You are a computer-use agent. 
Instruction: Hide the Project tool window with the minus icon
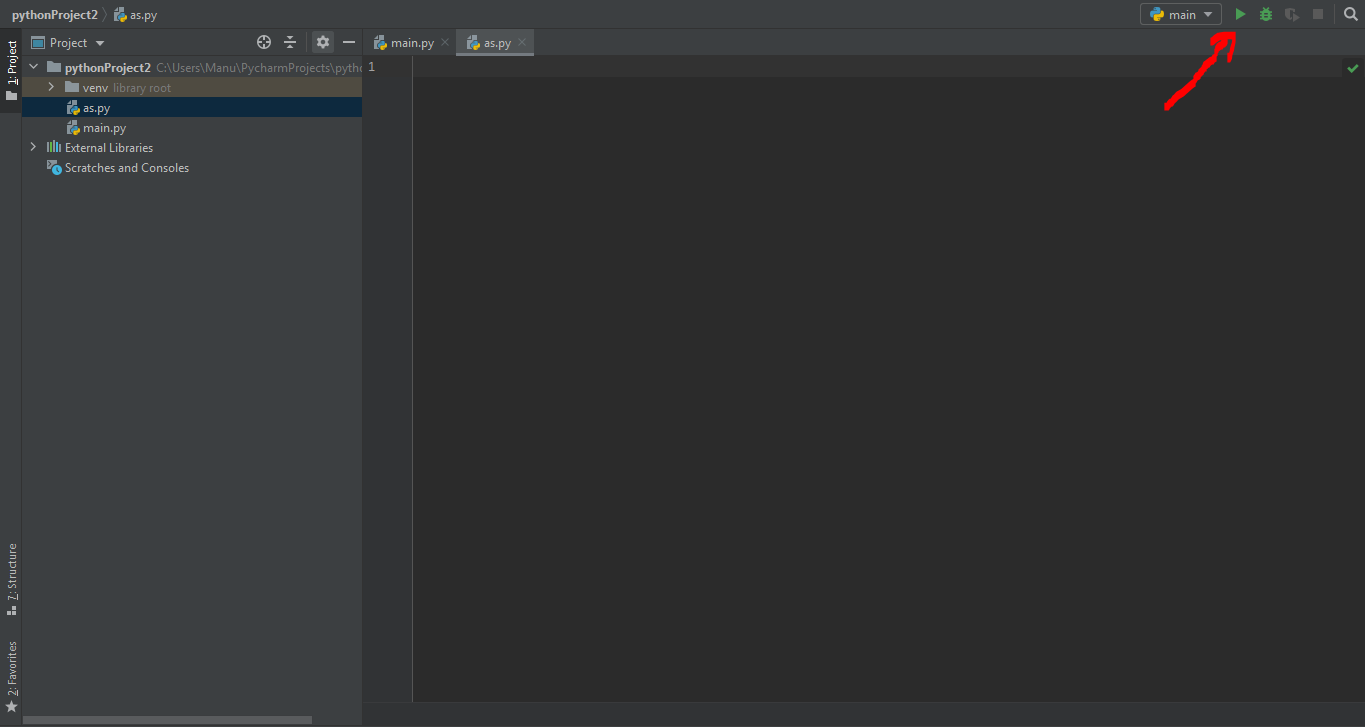[x=349, y=42]
